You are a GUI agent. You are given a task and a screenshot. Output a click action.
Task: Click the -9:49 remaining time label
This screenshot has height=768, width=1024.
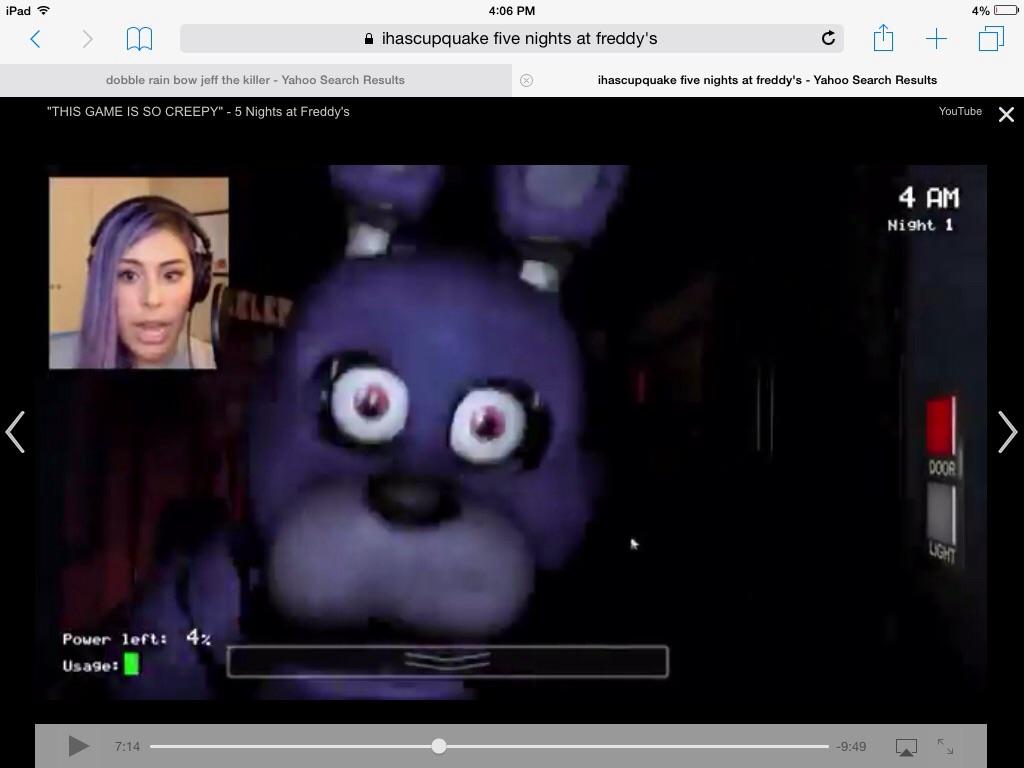[x=851, y=746]
